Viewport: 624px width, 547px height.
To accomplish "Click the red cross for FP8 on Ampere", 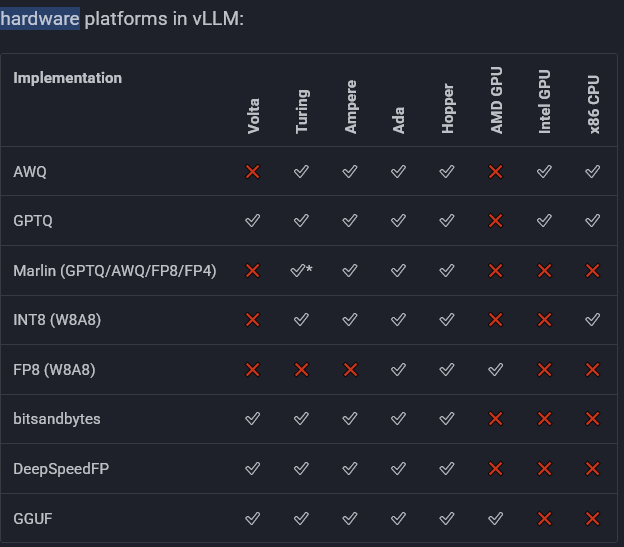I will click(x=350, y=369).
